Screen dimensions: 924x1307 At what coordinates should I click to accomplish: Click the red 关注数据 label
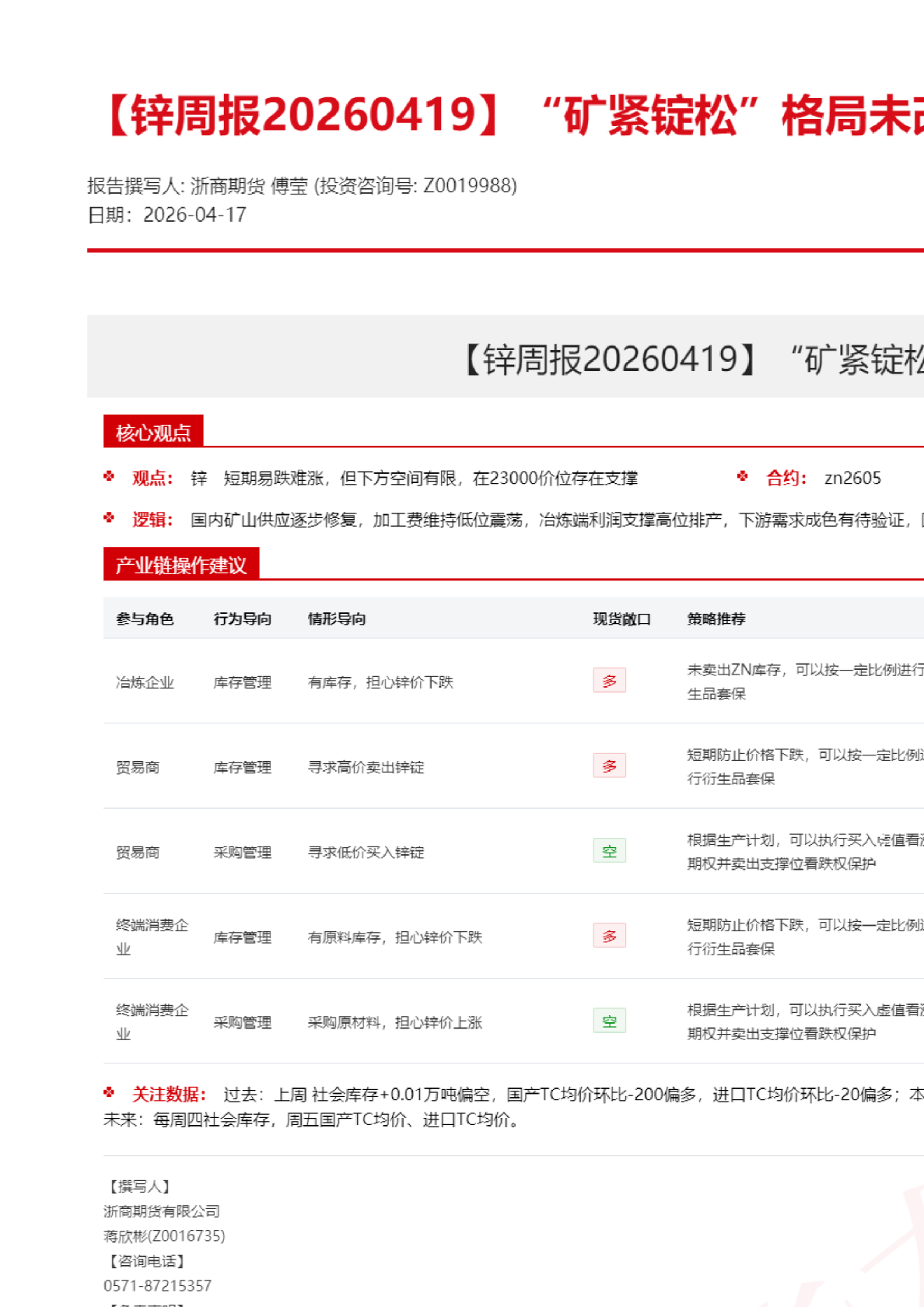pyautogui.click(x=169, y=1095)
